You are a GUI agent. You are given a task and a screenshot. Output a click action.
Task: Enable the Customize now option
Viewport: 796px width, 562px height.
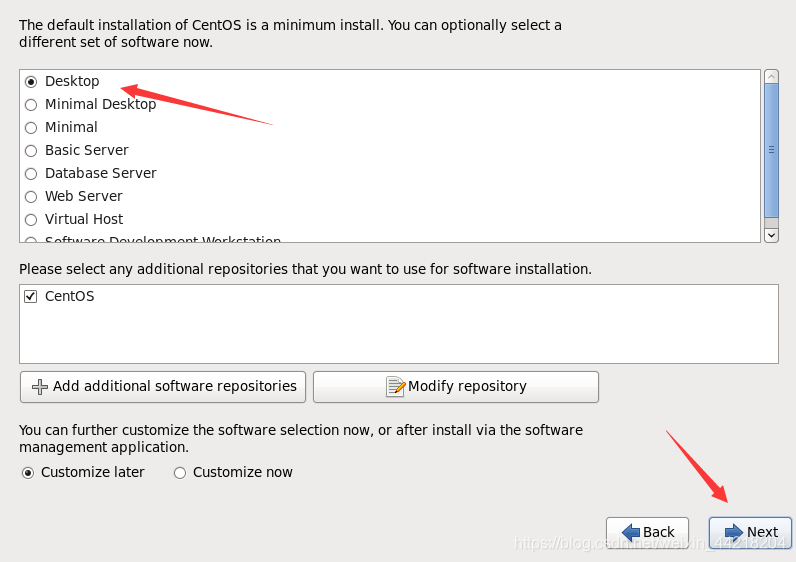coord(180,473)
